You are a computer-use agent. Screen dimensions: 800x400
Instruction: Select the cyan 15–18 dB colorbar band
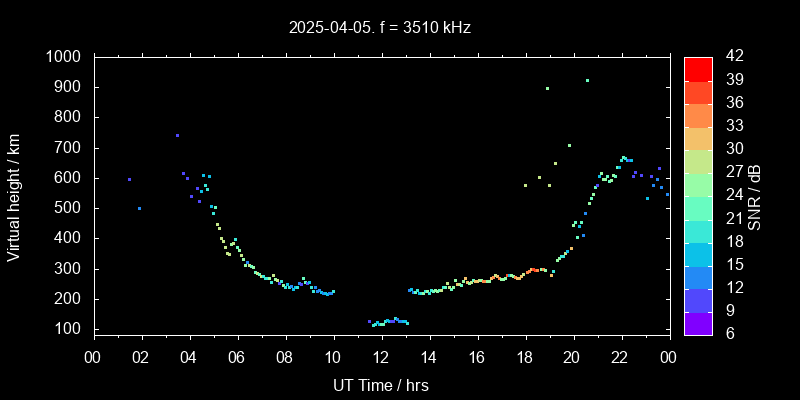click(x=698, y=253)
